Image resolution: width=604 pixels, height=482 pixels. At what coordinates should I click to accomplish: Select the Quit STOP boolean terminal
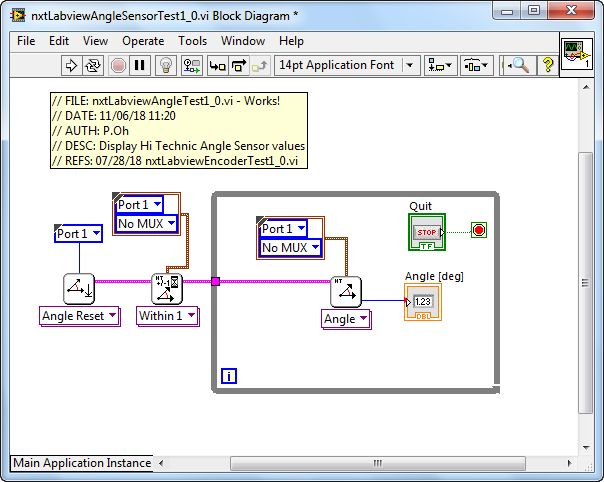[x=427, y=232]
